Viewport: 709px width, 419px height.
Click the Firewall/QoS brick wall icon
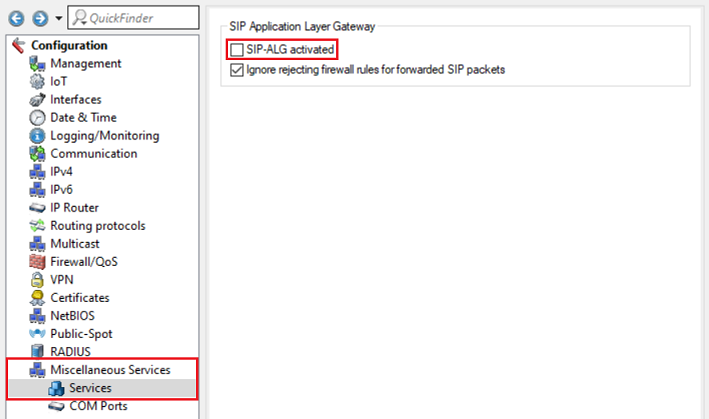(x=38, y=261)
